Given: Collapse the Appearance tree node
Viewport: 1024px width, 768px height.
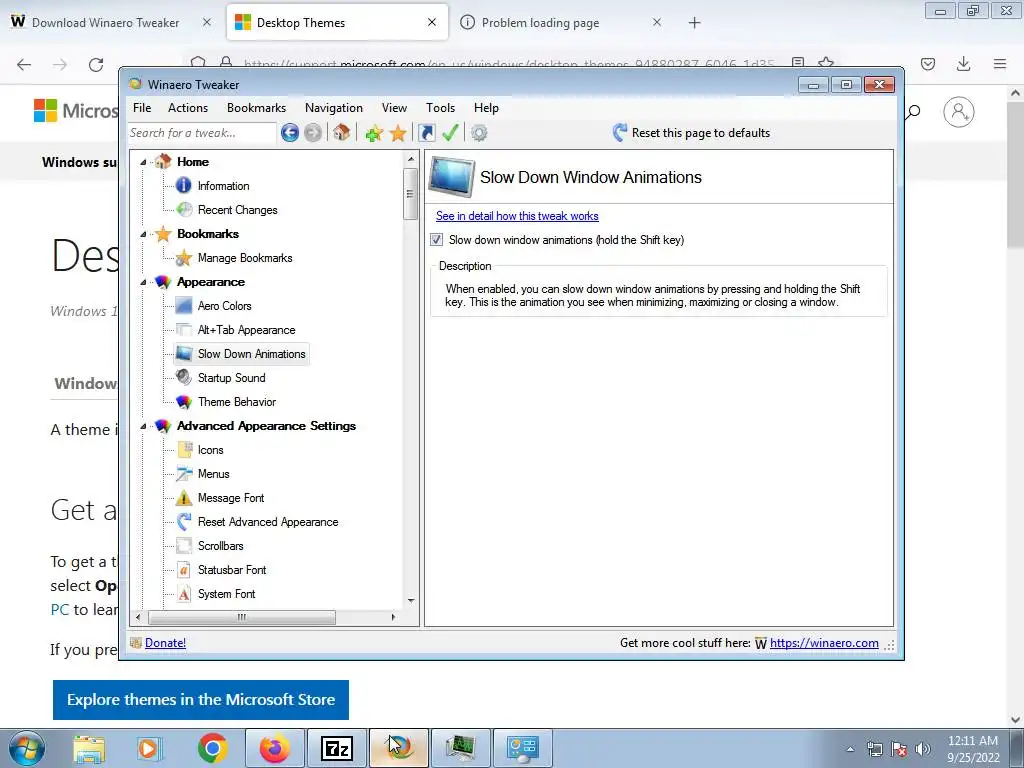Looking at the screenshot, I should tap(143, 282).
